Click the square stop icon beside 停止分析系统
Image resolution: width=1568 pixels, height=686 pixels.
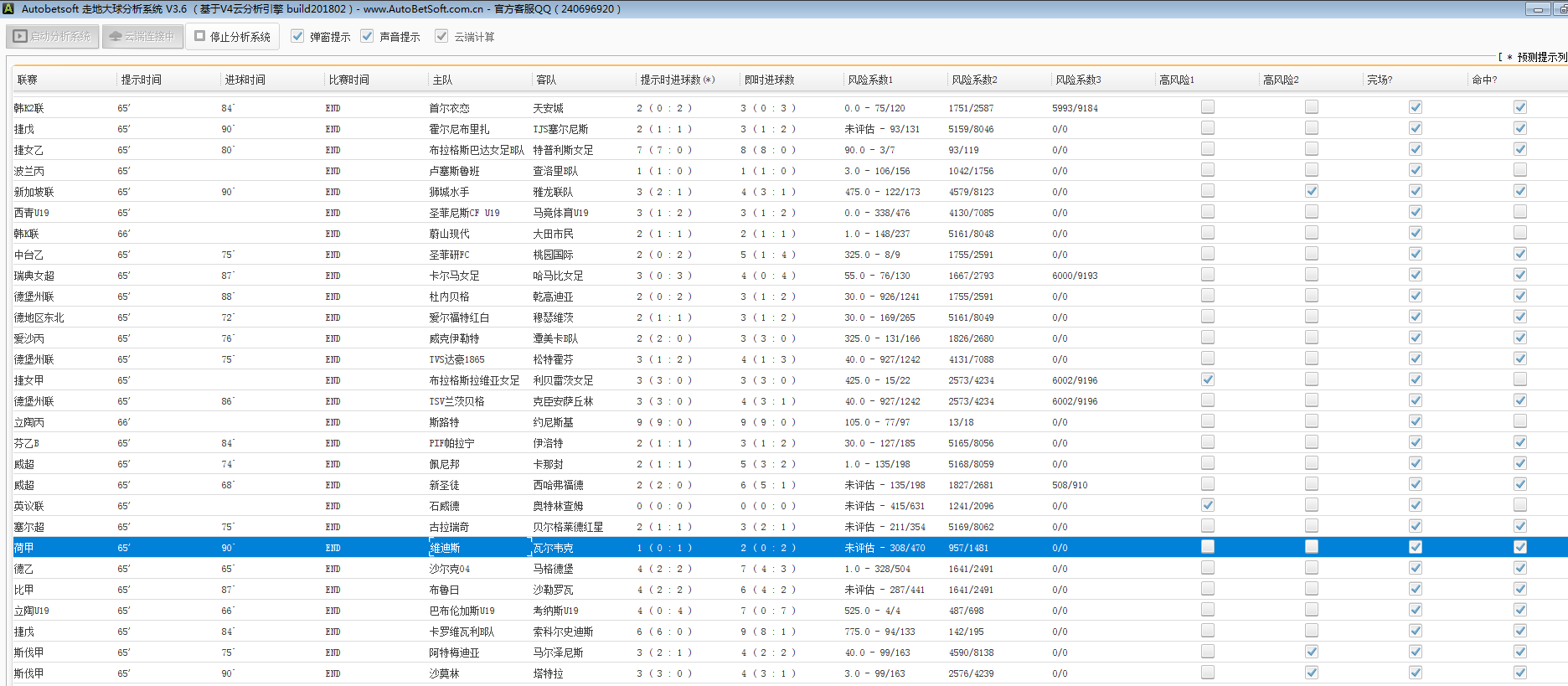click(x=199, y=36)
